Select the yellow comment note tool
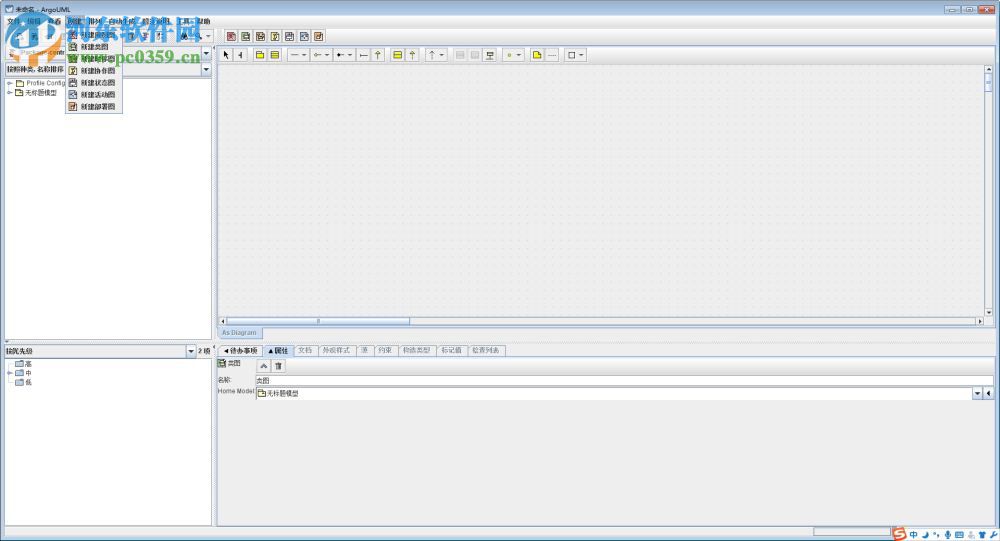This screenshot has width=1000, height=541. 537,55
